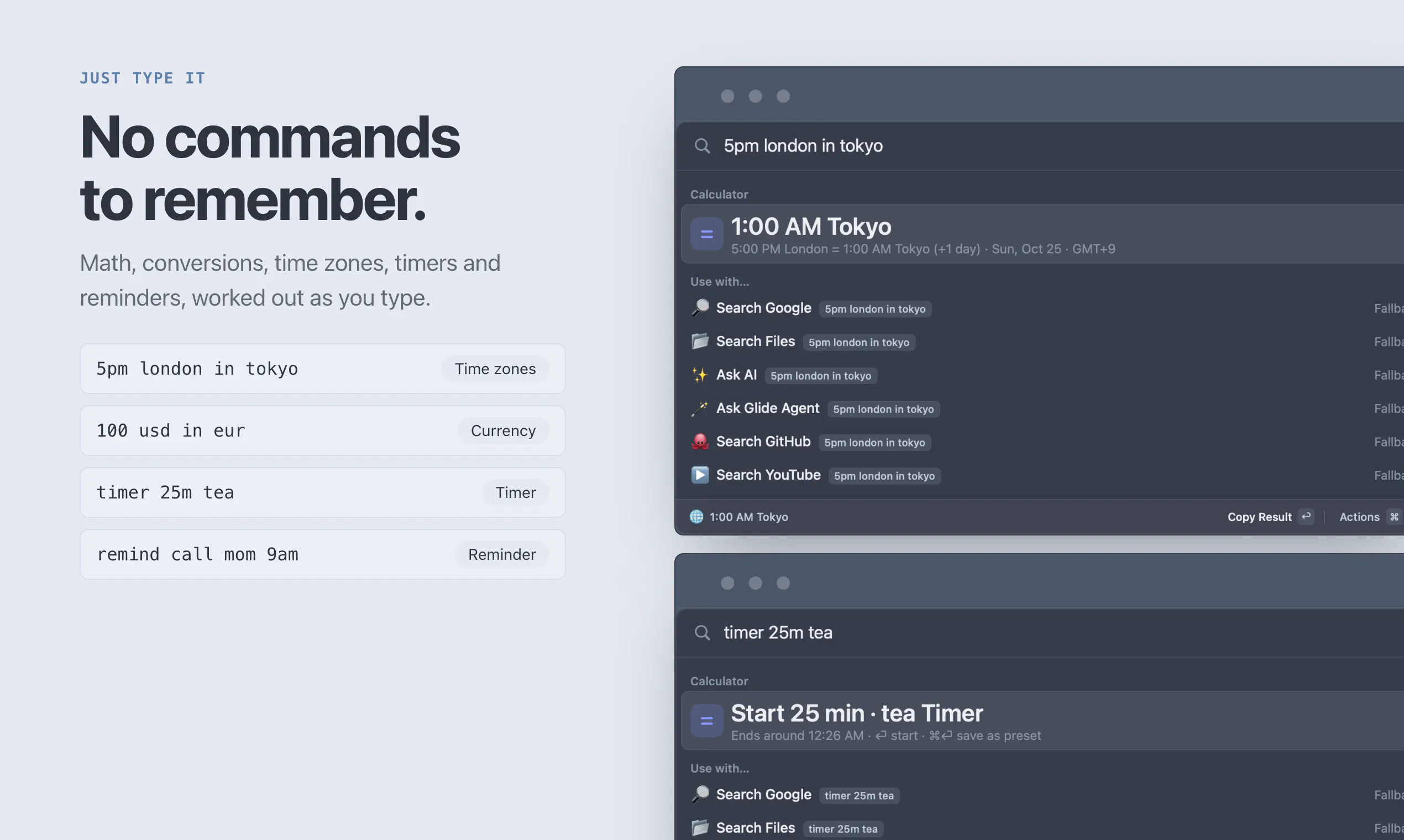
Task: Click the Search Files folder icon for timer 25m tea
Action: 700,828
